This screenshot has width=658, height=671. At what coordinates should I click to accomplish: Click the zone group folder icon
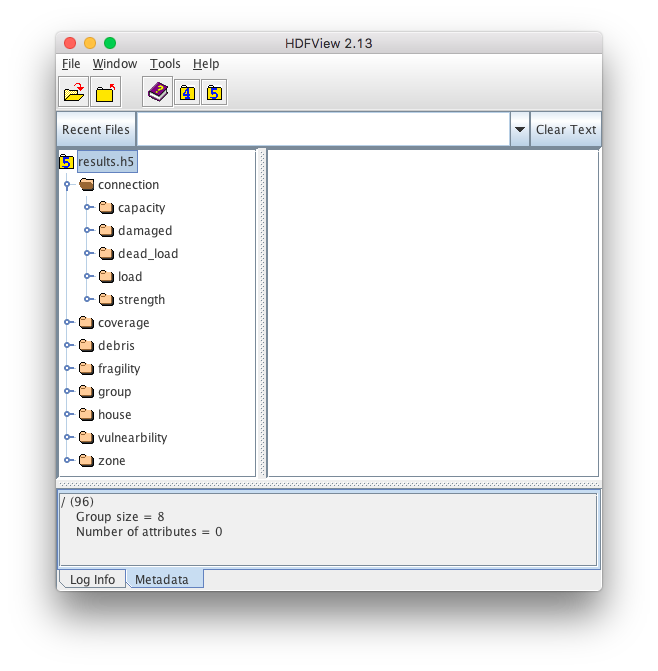tap(86, 460)
